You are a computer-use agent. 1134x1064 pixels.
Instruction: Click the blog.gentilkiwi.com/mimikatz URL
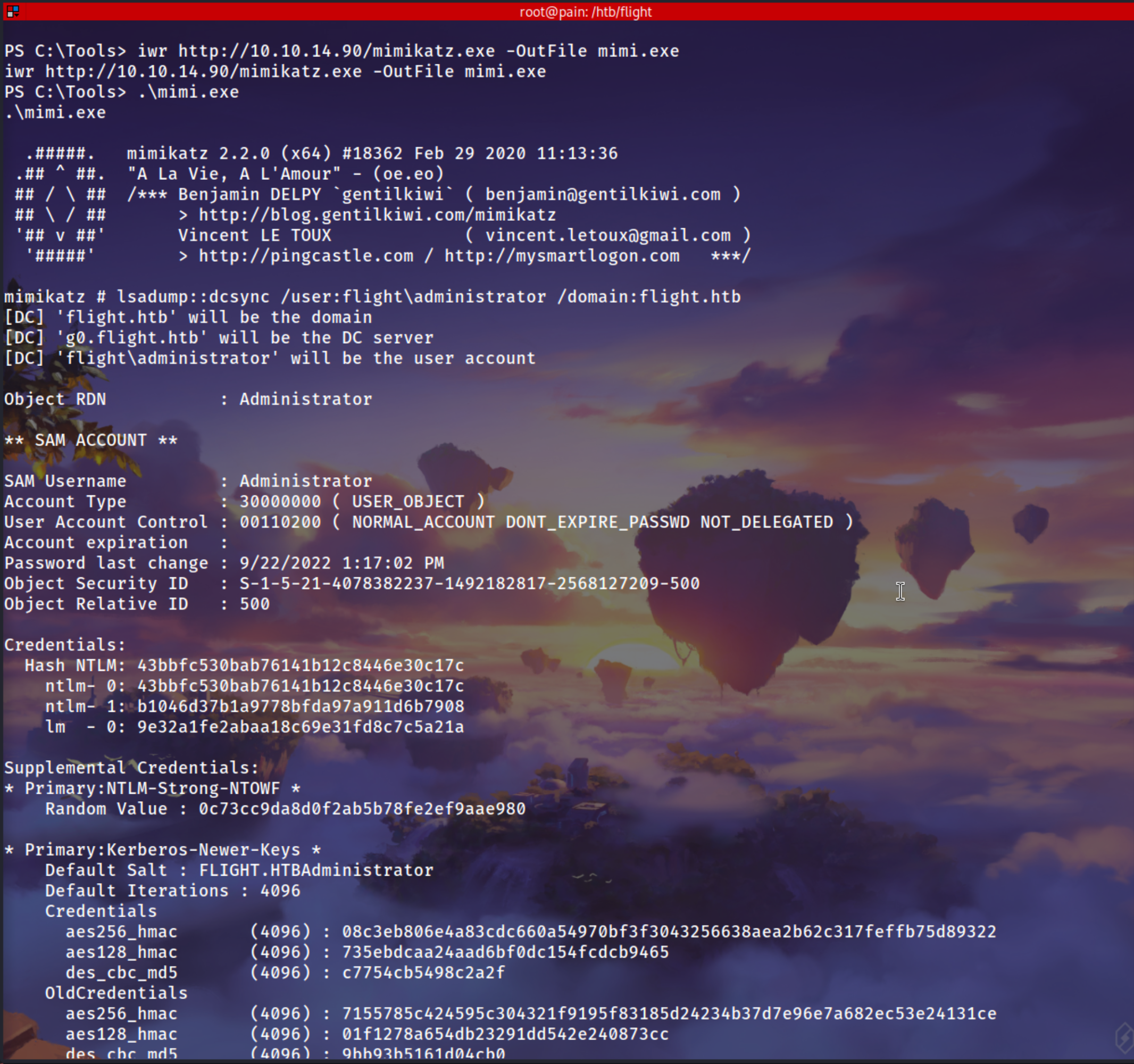pyautogui.click(x=377, y=215)
